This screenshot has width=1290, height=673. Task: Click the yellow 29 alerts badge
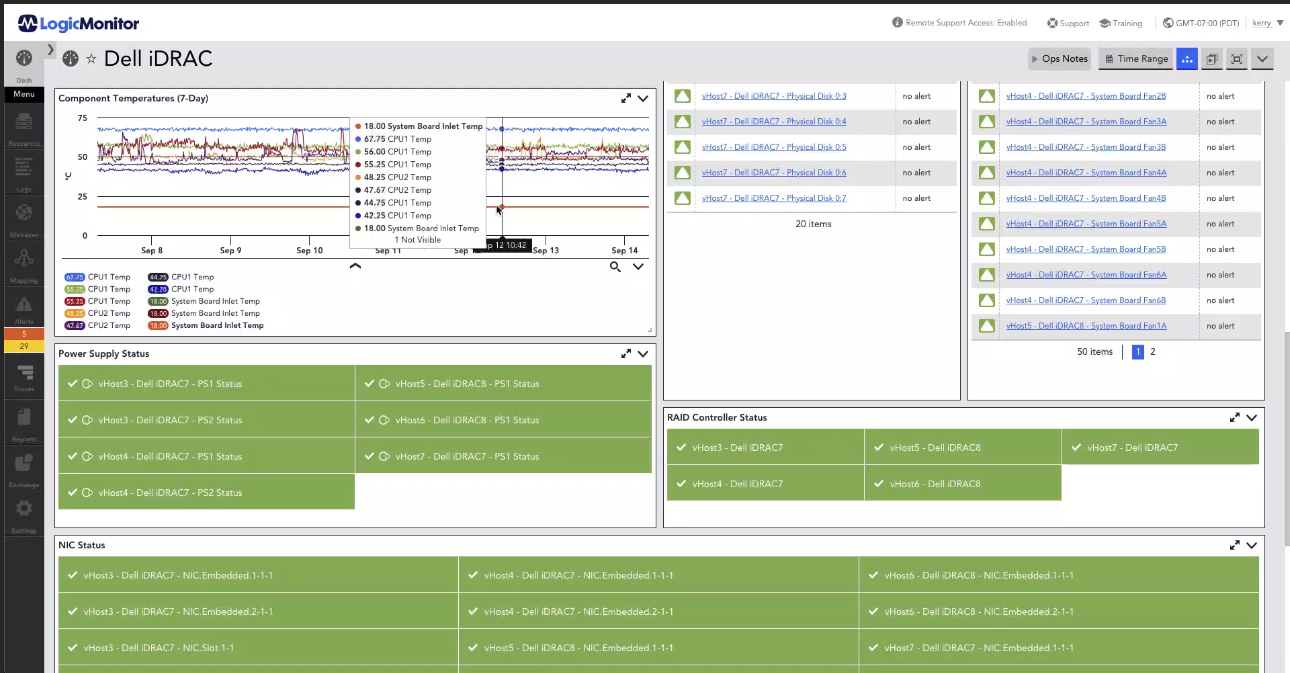24,346
